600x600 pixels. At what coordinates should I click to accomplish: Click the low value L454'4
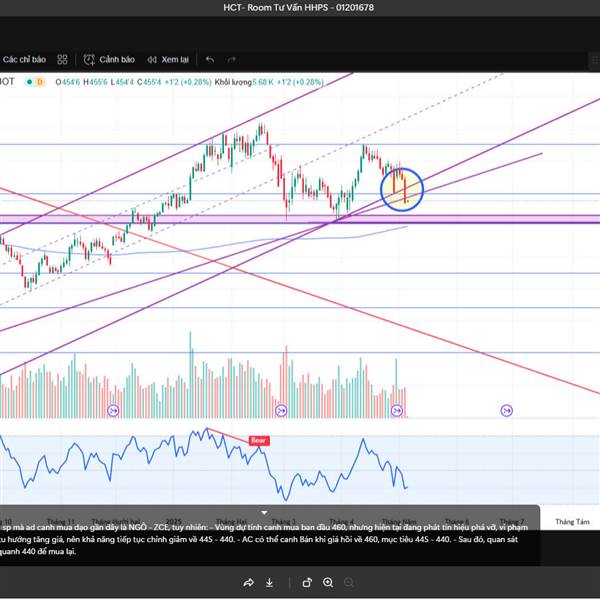(122, 82)
